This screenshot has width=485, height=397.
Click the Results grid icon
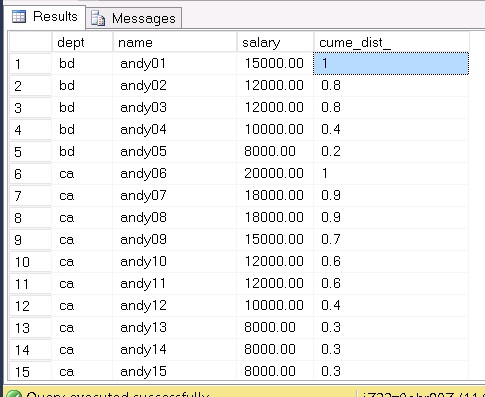click(x=19, y=17)
